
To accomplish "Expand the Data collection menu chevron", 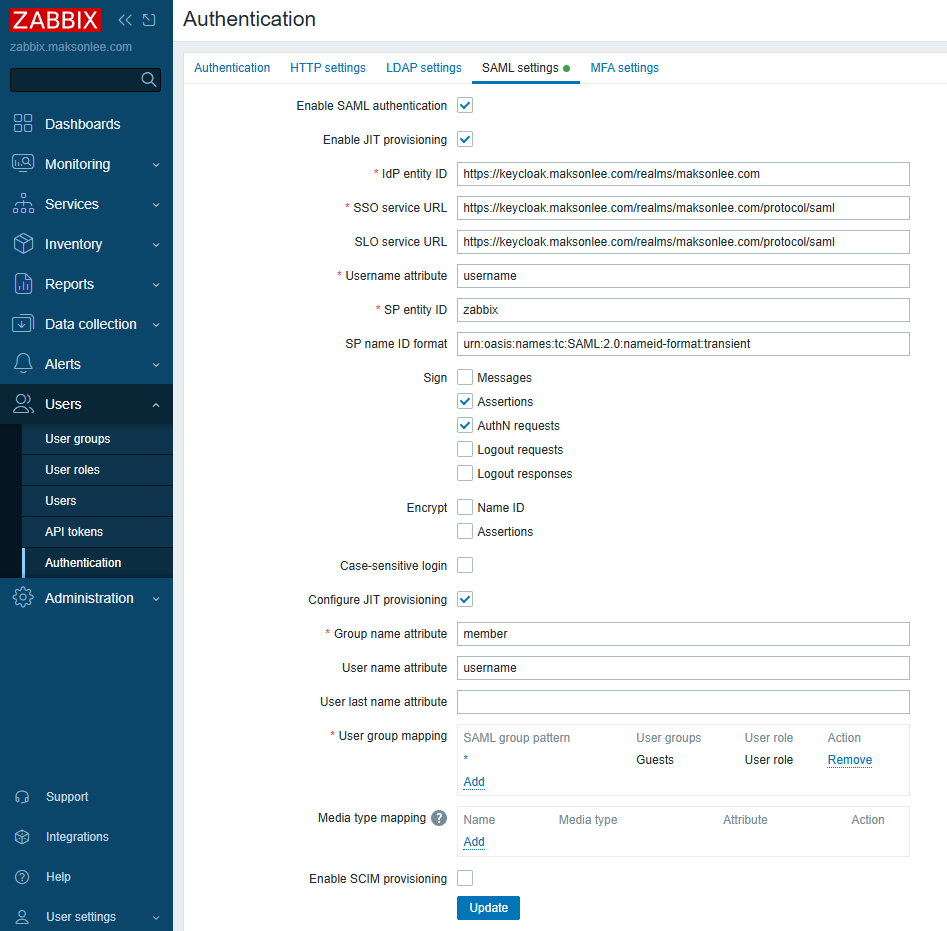I will click(156, 324).
